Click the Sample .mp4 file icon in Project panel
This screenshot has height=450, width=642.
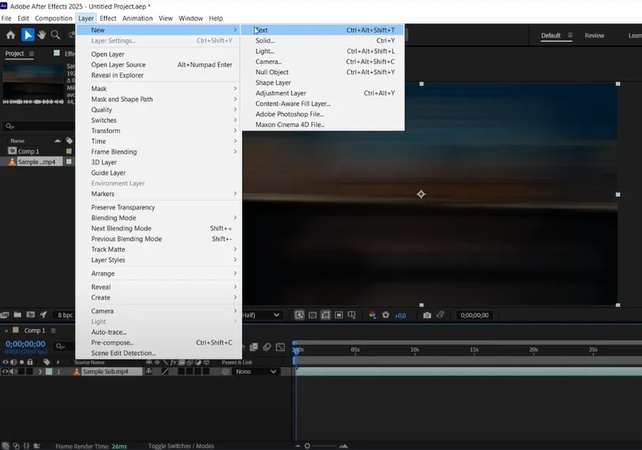coord(11,161)
